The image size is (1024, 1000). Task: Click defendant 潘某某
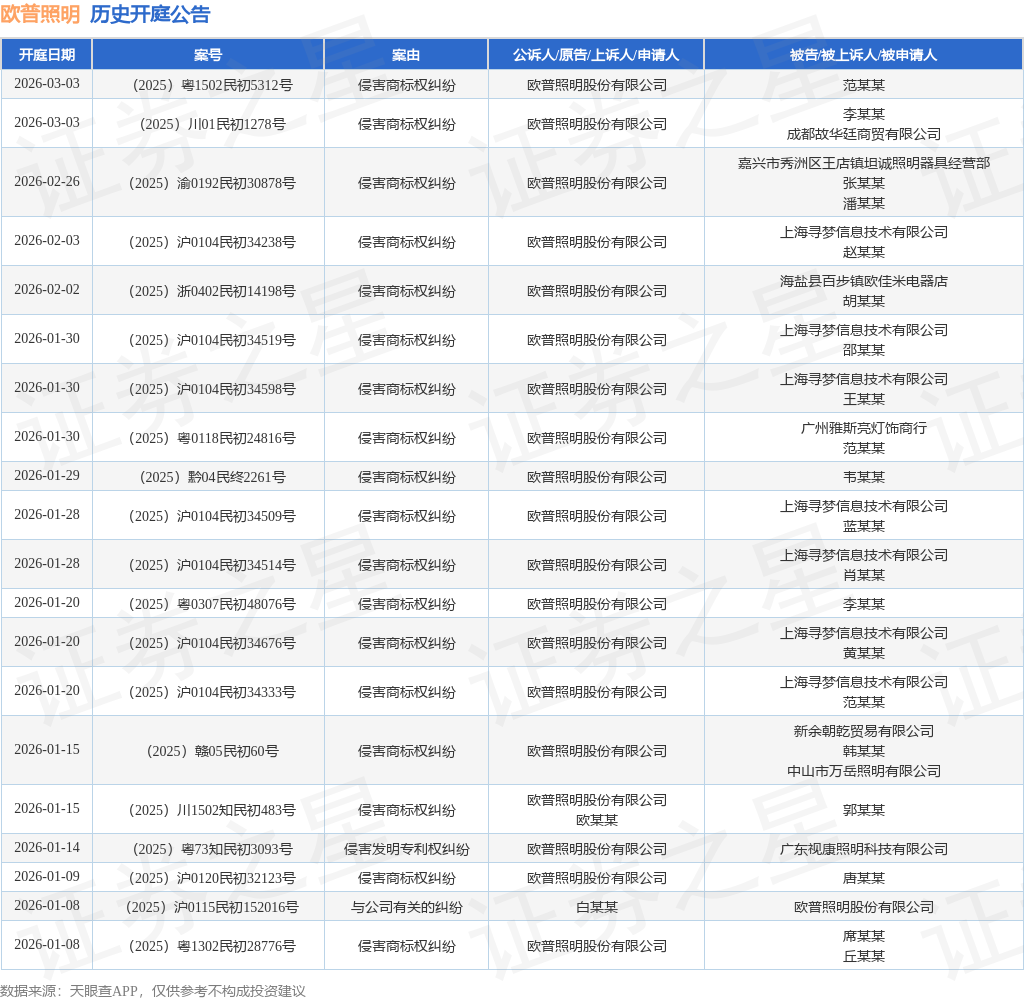coord(863,203)
